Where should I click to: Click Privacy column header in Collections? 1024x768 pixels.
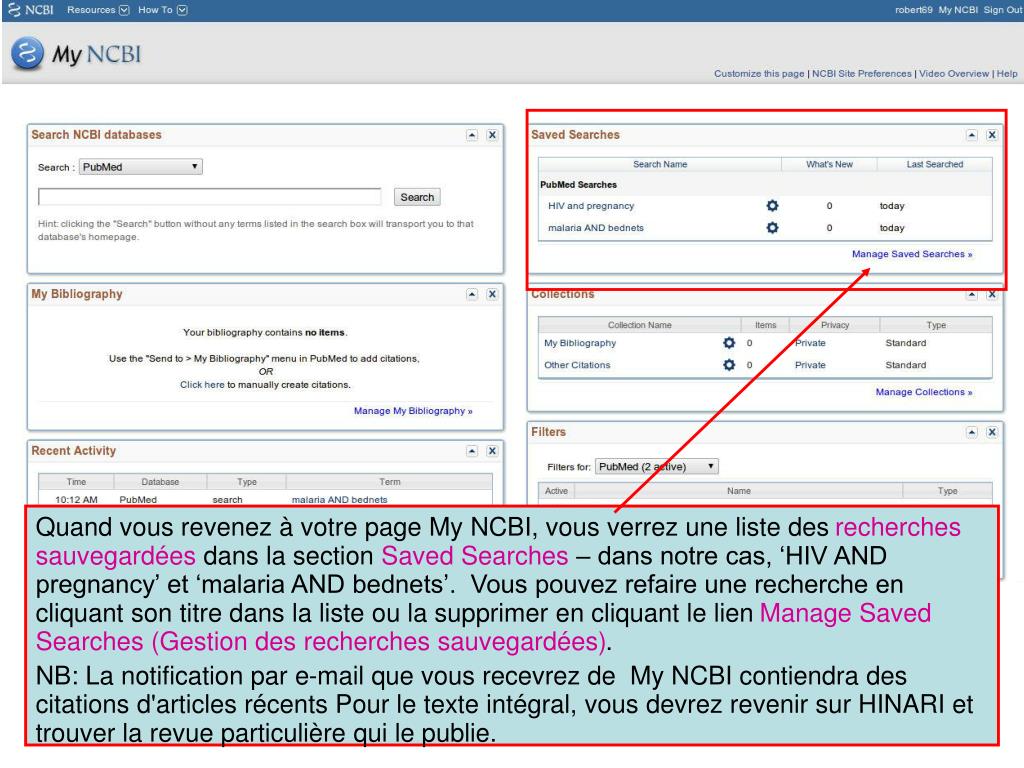835,325
